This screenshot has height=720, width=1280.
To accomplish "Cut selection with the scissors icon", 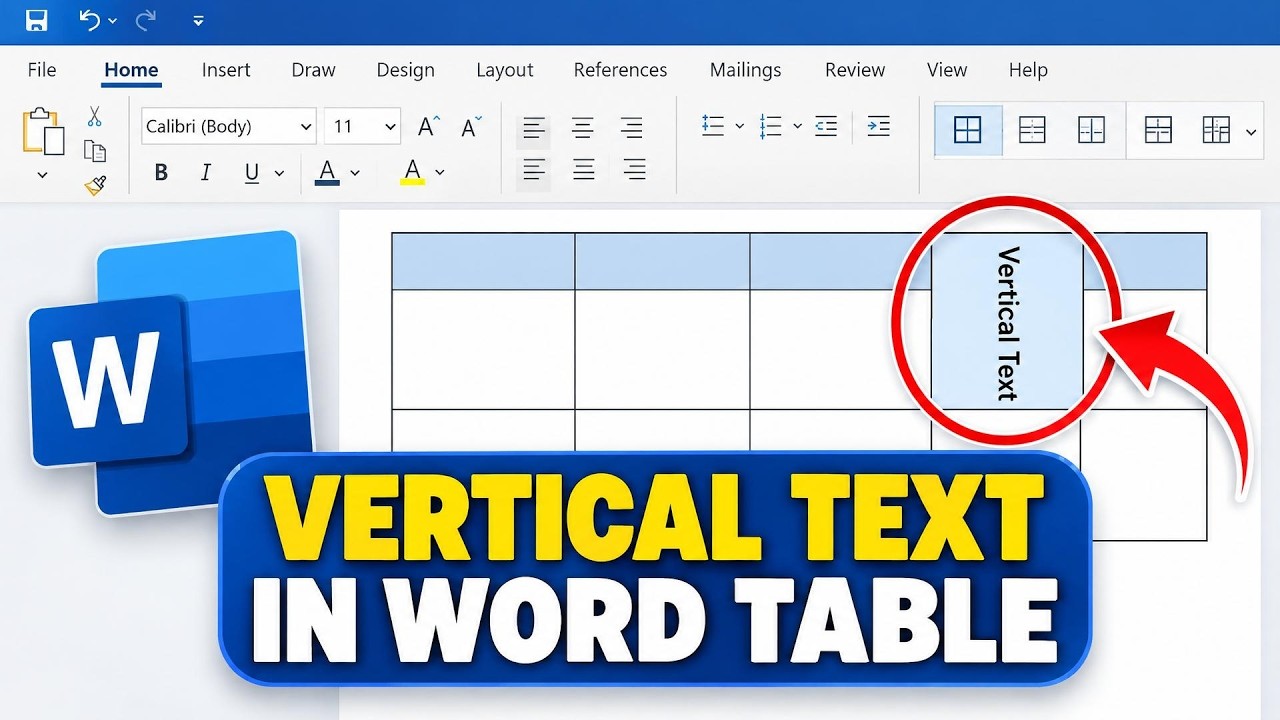I will tap(95, 117).
